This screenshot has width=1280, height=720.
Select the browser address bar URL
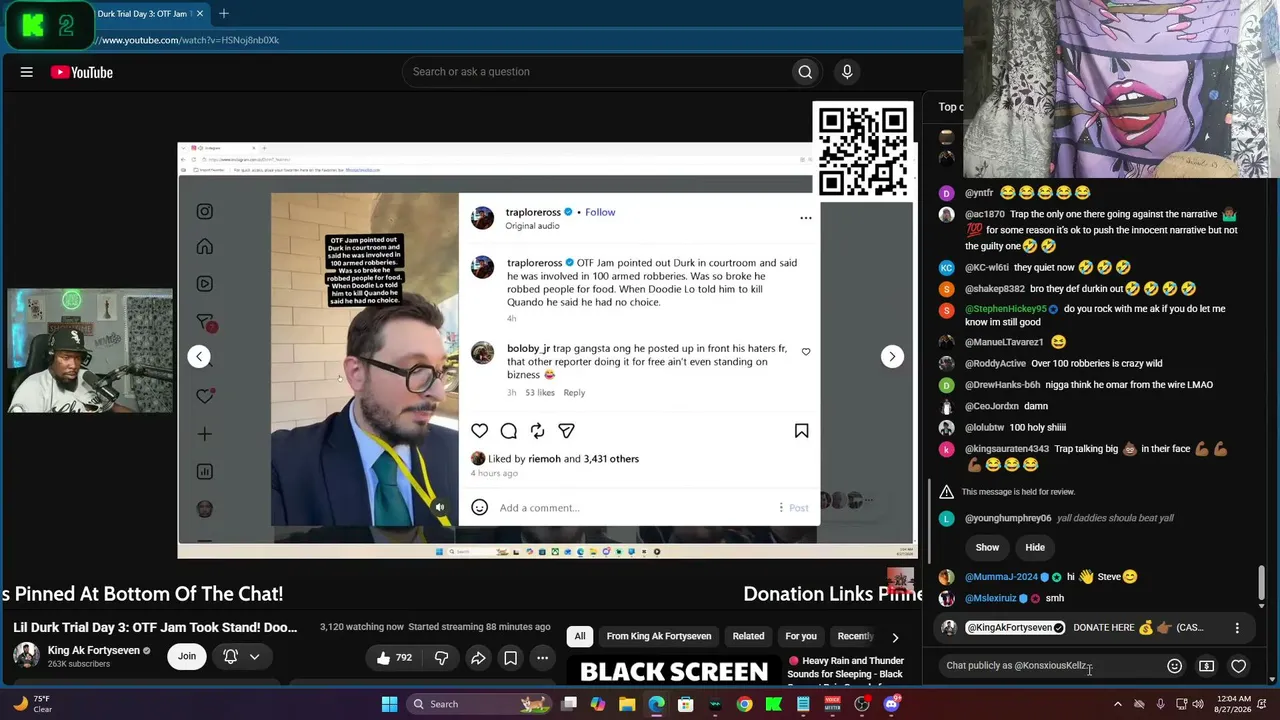pos(190,40)
